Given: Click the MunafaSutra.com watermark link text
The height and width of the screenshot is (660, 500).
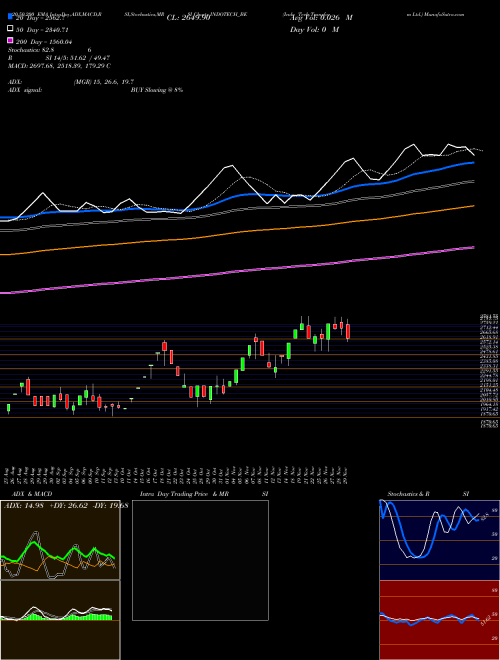Looking at the screenshot, I should tap(444, 14).
